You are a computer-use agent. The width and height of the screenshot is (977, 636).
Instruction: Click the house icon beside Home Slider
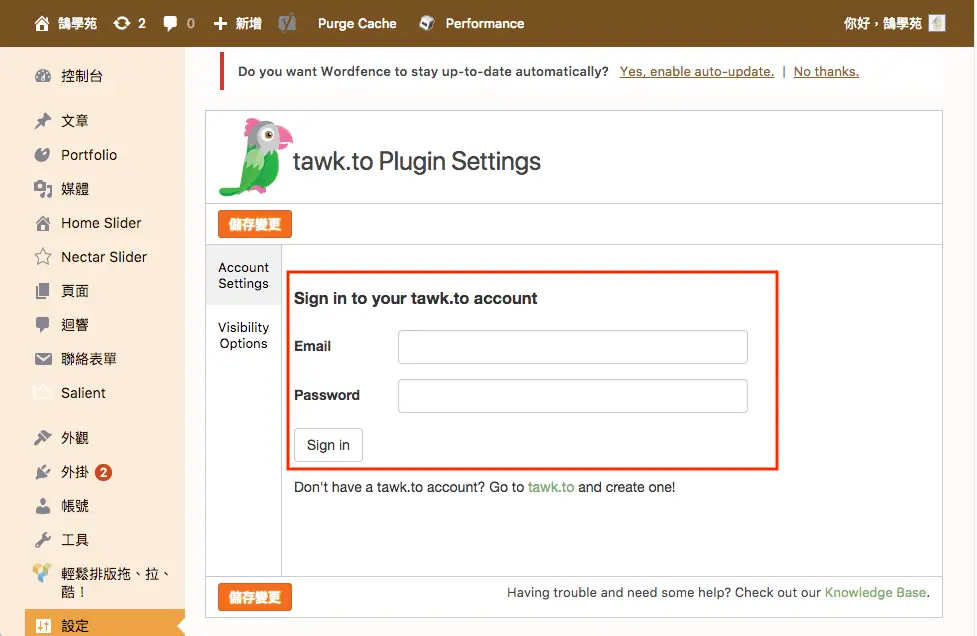(43, 223)
